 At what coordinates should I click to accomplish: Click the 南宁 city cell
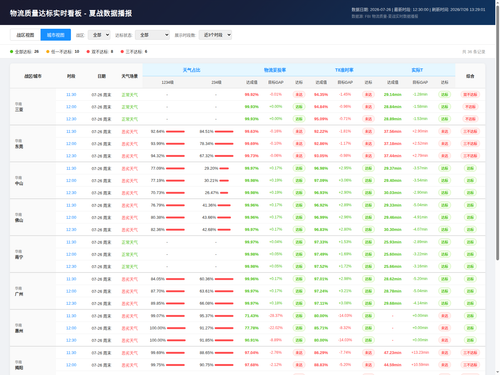(33, 255)
